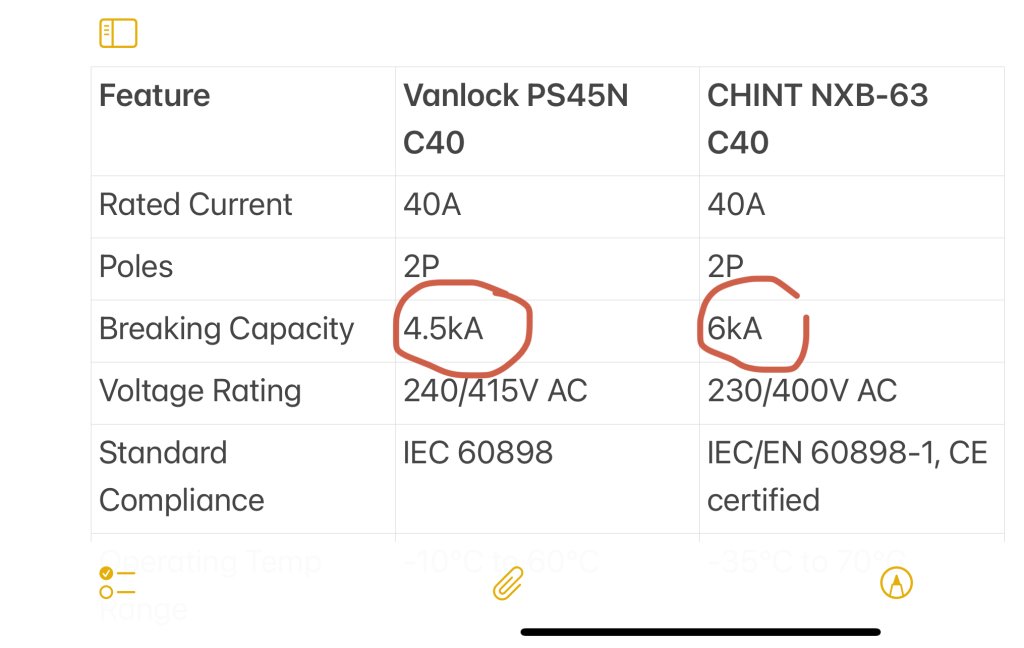Image resolution: width=1024 pixels, height=648 pixels.
Task: Tap the 'Voltage Rating' label cell
Action: (x=243, y=393)
